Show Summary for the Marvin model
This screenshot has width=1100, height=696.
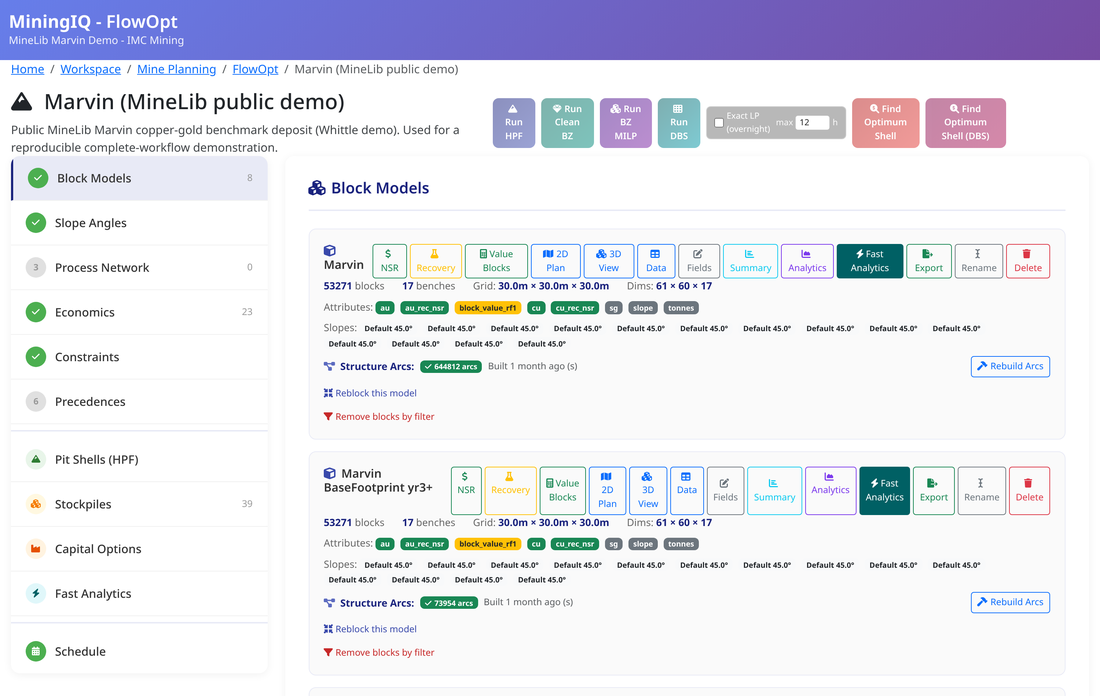coord(750,261)
